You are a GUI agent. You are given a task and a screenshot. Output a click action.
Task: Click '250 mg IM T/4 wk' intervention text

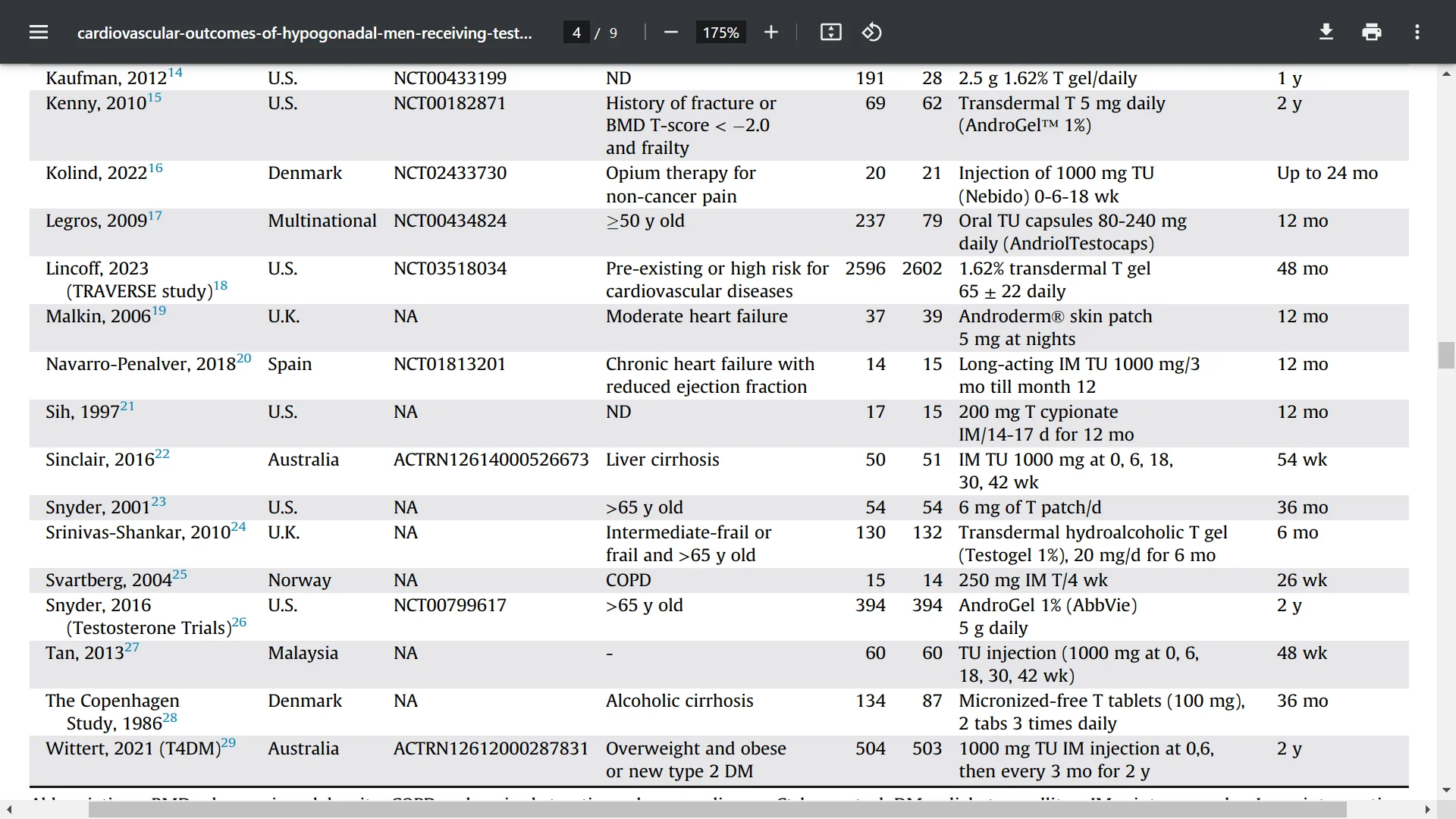(x=1033, y=580)
